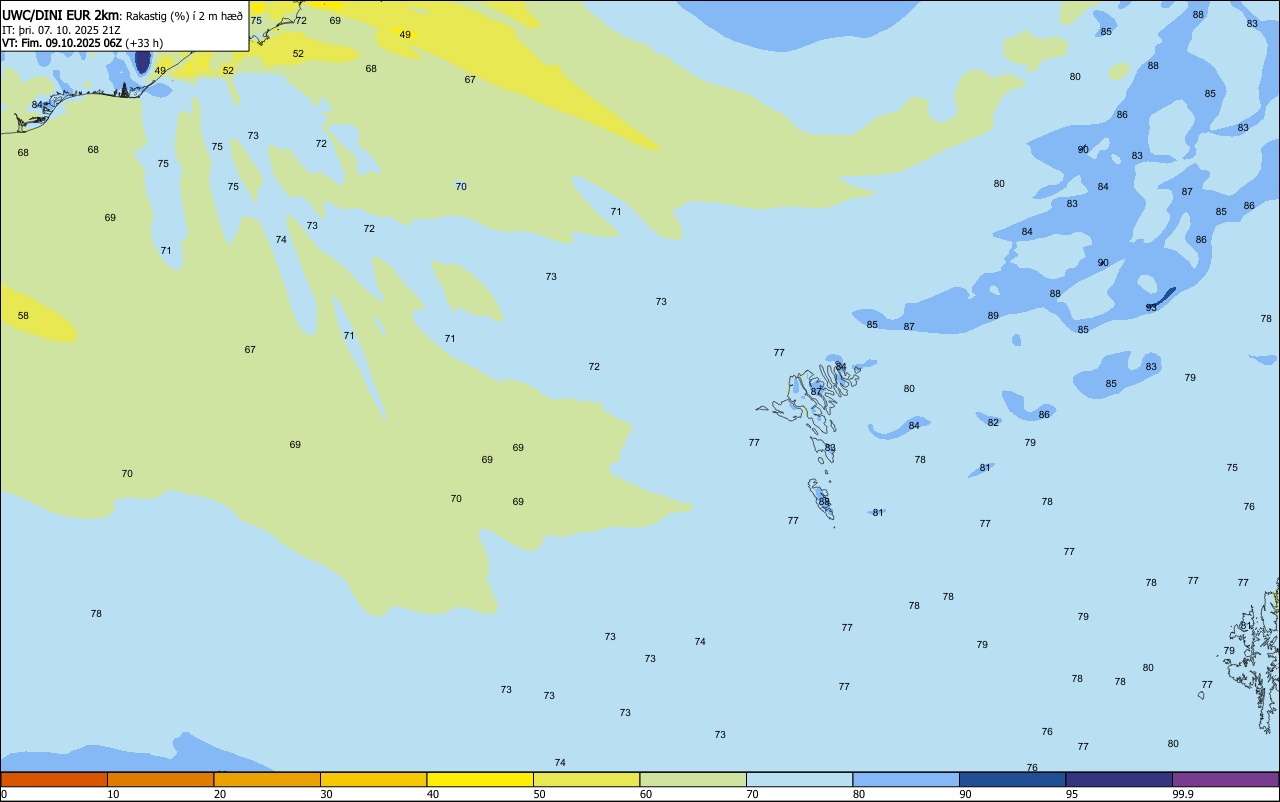Click the legend tick label 99.9
The image size is (1280, 802).
tap(1183, 794)
